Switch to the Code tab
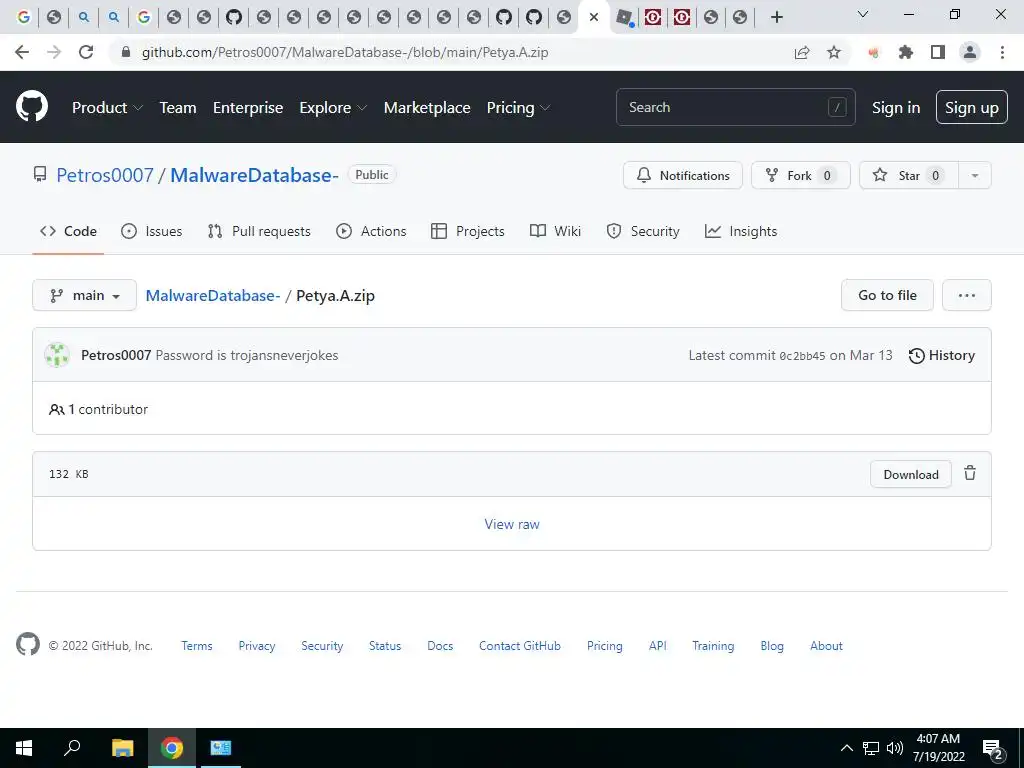Screen dimensions: 1024x768 (x=68, y=231)
